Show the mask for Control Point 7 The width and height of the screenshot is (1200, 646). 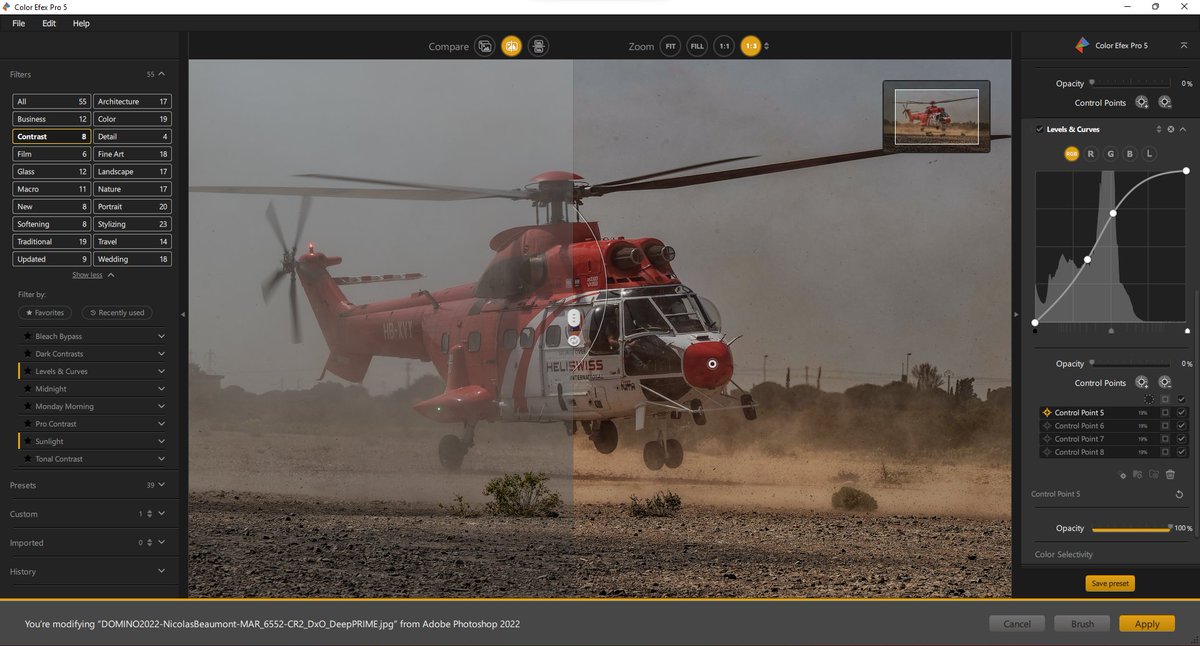[1165, 439]
